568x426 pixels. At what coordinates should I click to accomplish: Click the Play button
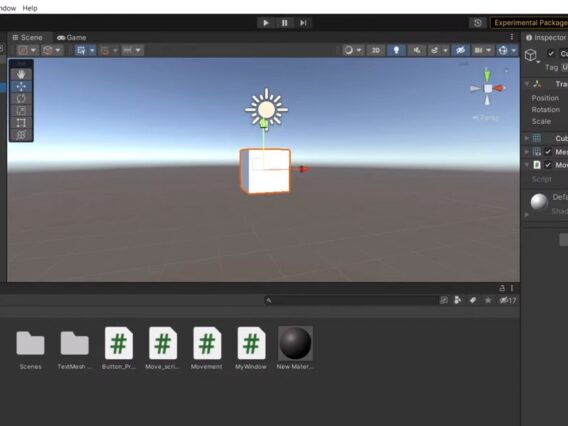point(266,23)
